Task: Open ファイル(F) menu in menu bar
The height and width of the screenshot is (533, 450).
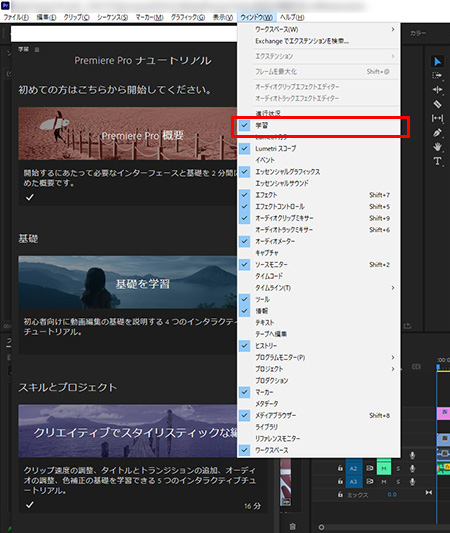Action: [16, 17]
